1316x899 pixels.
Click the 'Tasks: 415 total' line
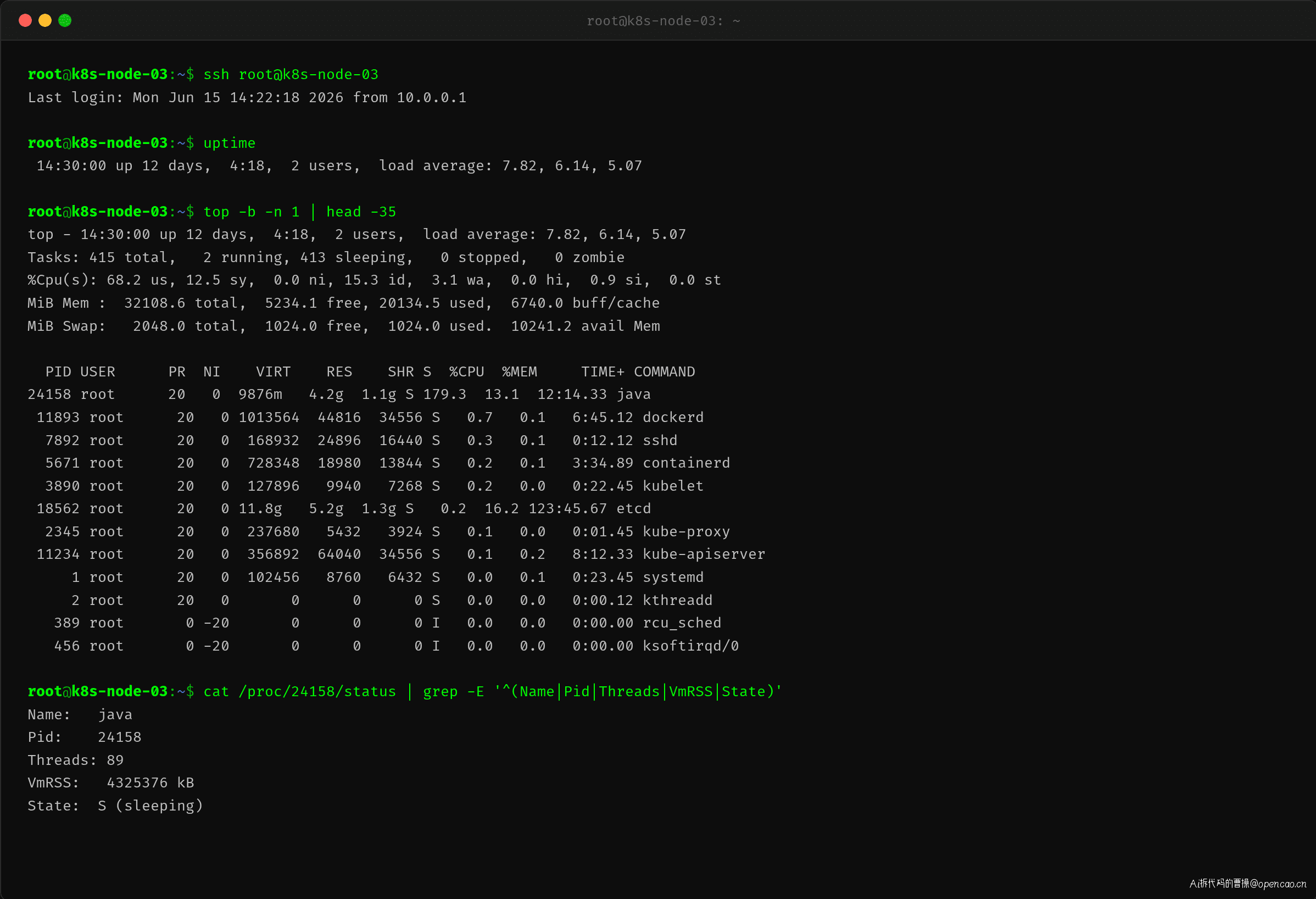click(x=326, y=257)
